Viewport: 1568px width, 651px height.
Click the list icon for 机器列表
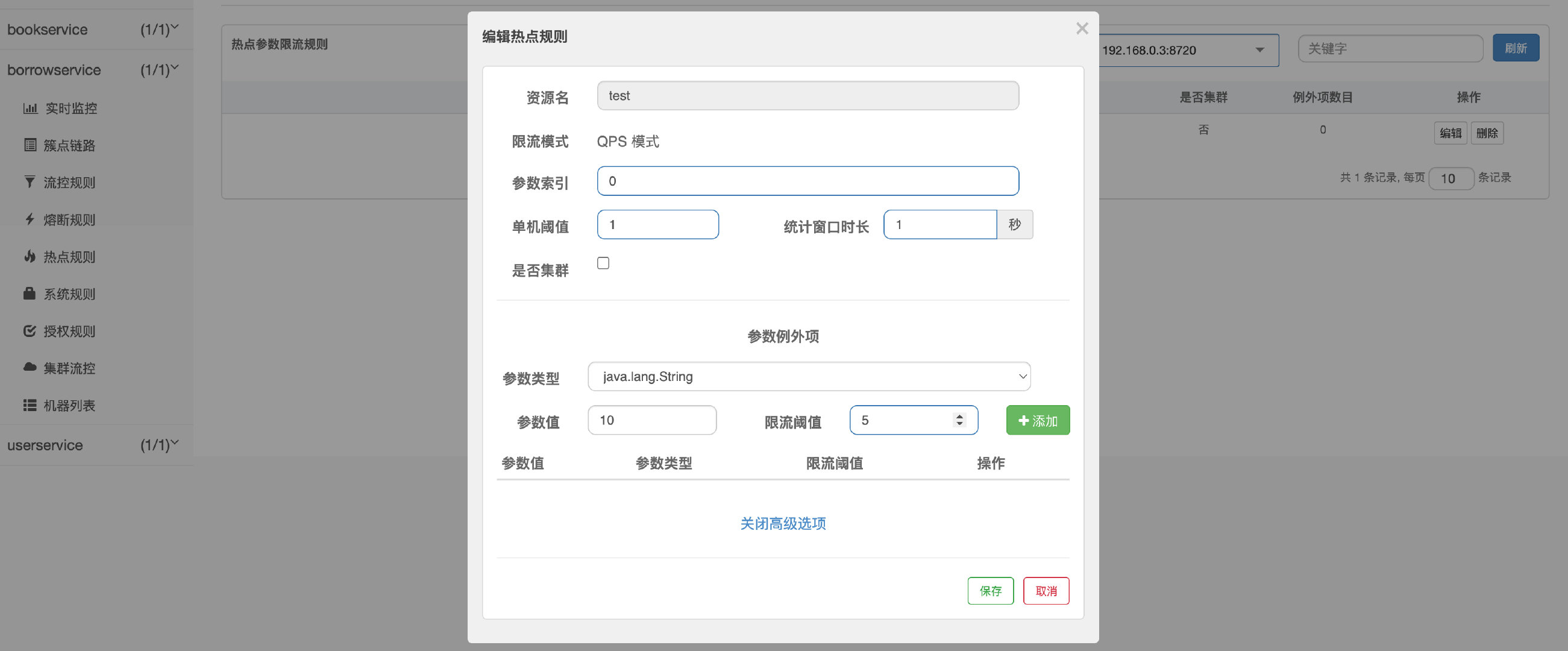[x=30, y=405]
